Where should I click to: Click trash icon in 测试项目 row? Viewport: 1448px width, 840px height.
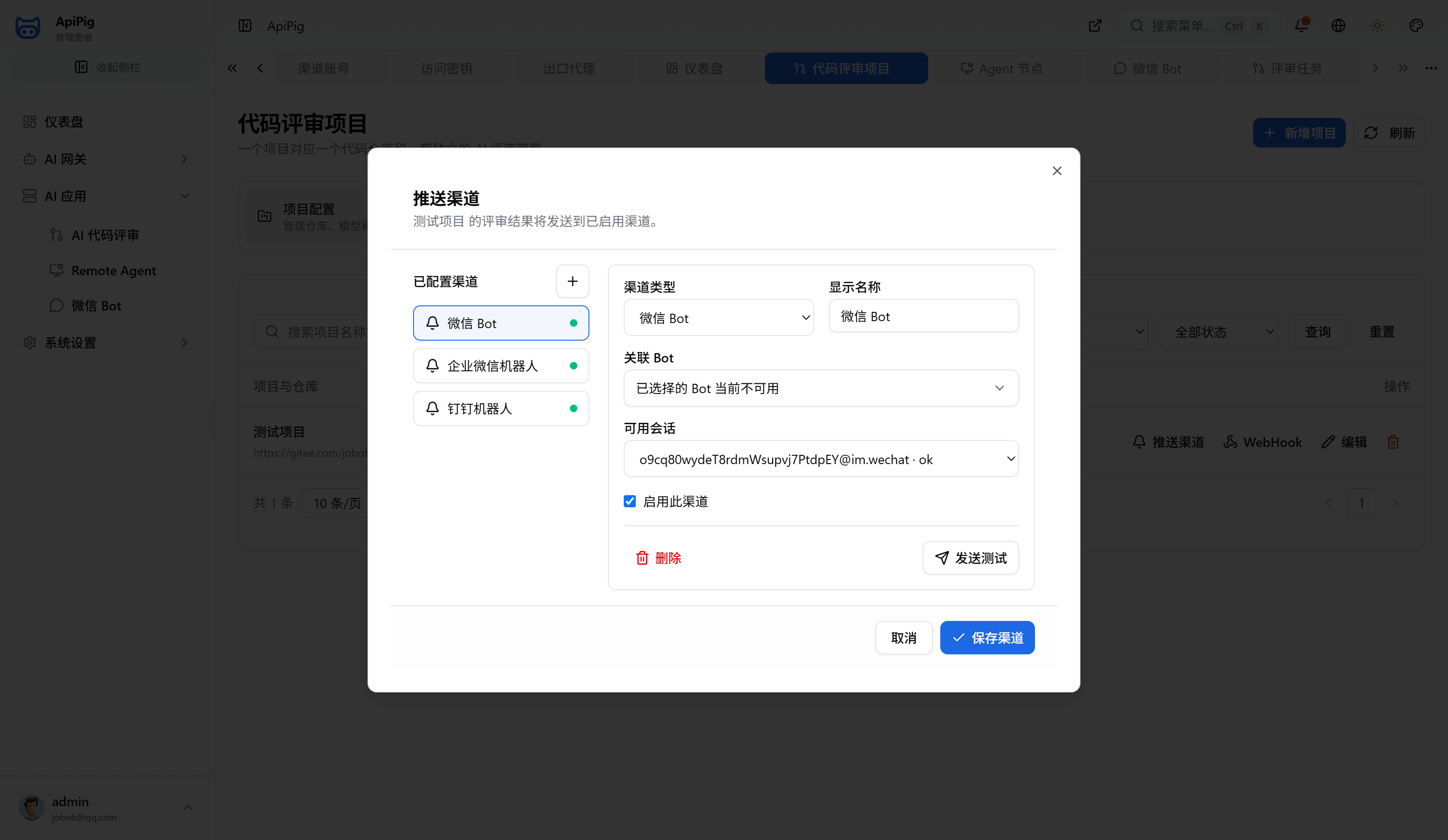(x=1393, y=442)
